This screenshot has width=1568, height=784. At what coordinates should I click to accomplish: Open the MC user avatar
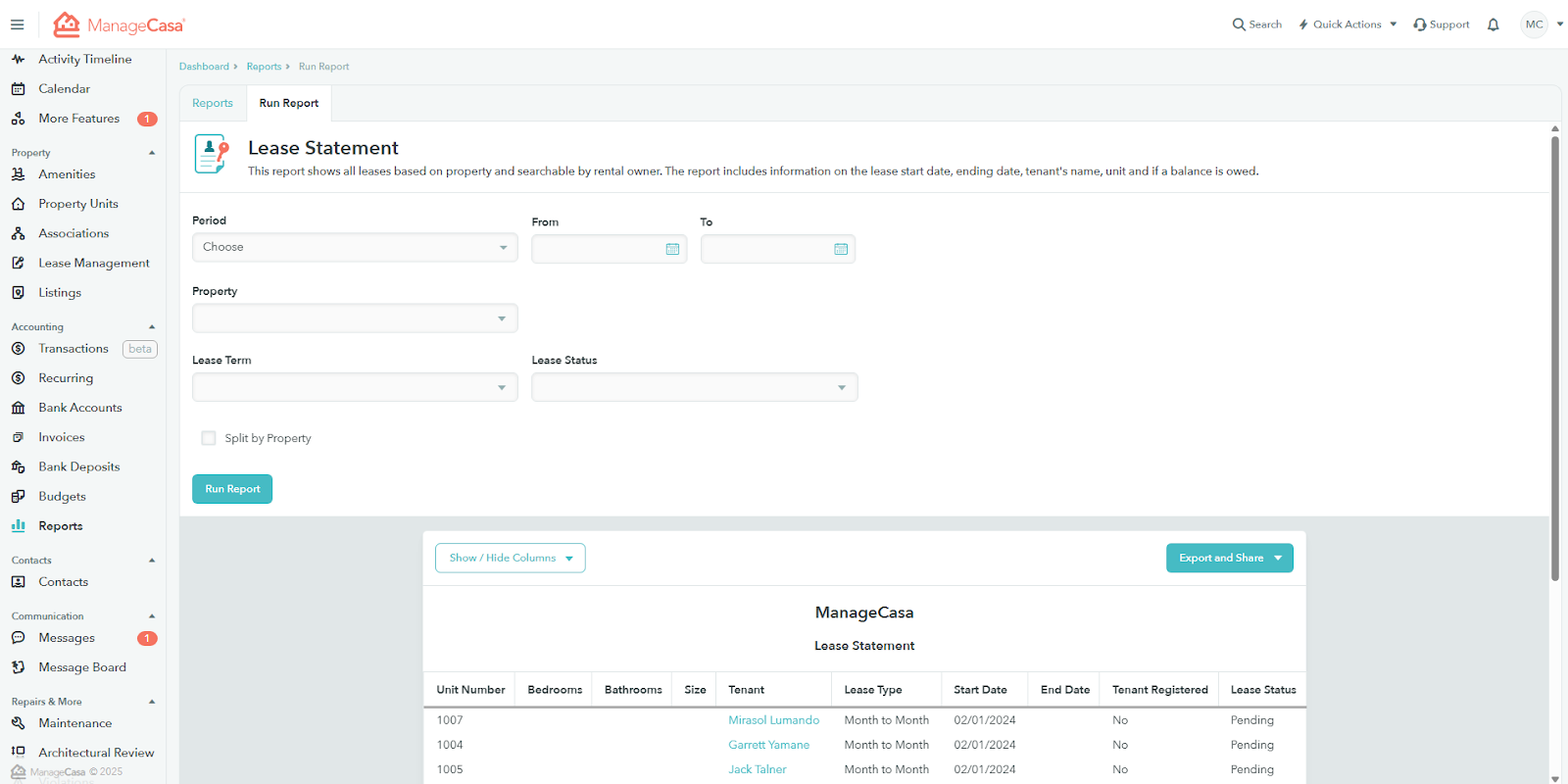[1534, 24]
